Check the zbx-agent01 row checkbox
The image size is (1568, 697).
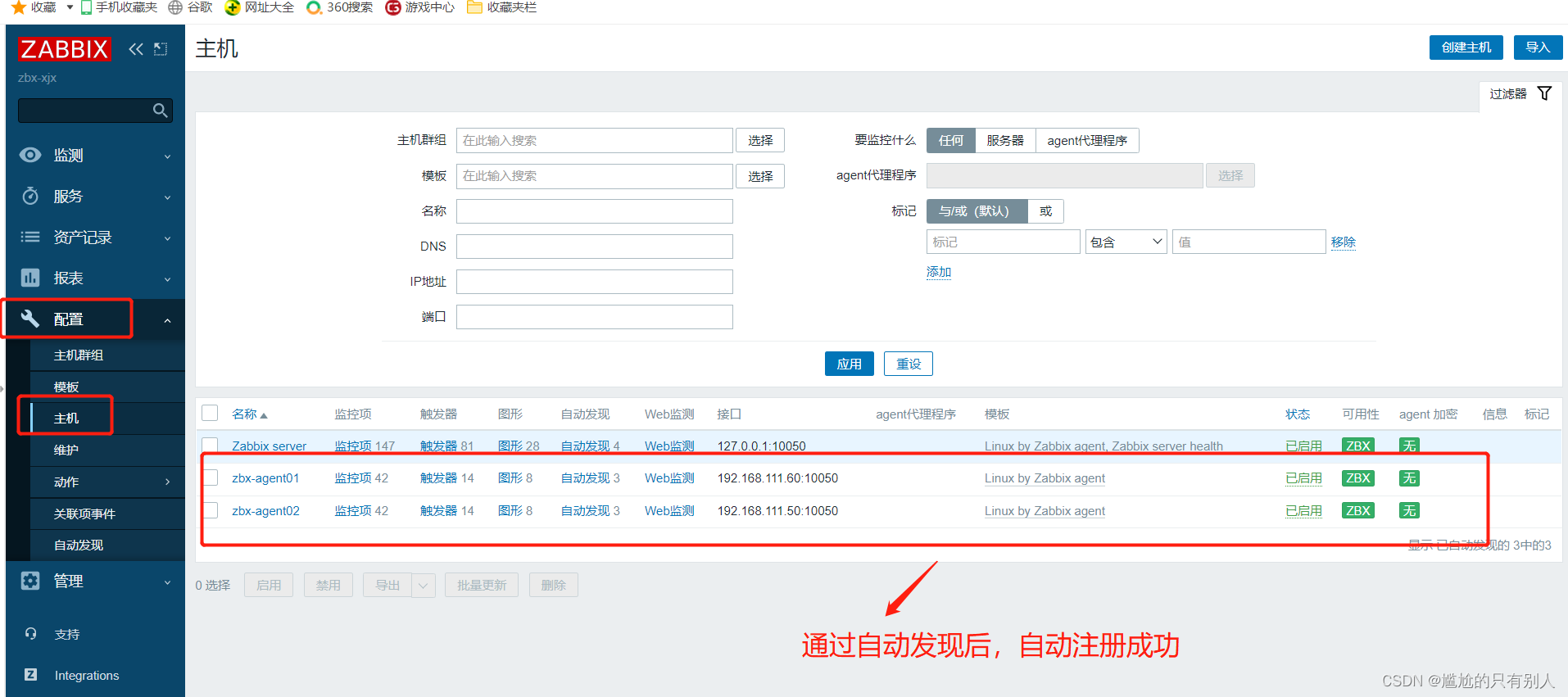point(210,477)
